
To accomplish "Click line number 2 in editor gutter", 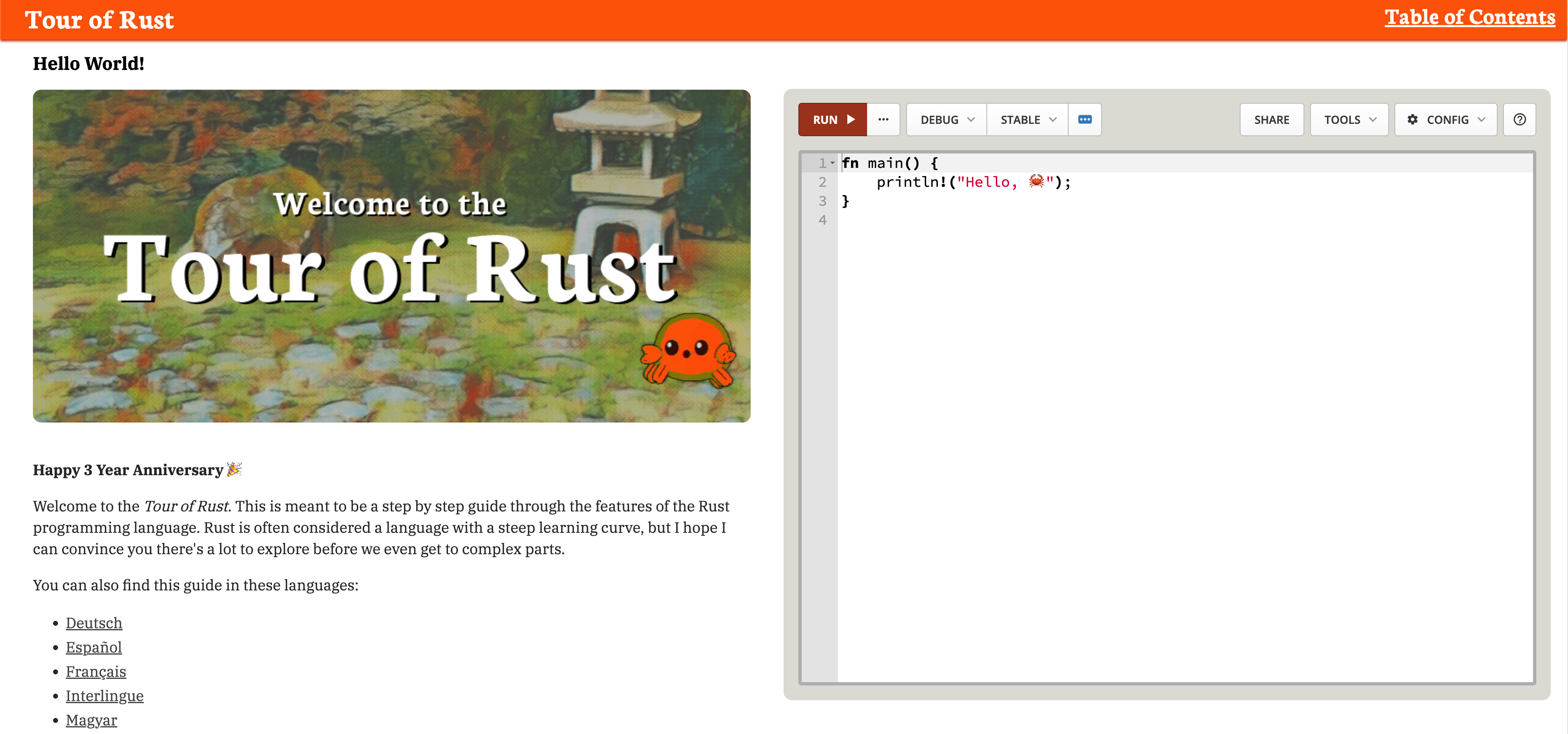I will click(822, 182).
